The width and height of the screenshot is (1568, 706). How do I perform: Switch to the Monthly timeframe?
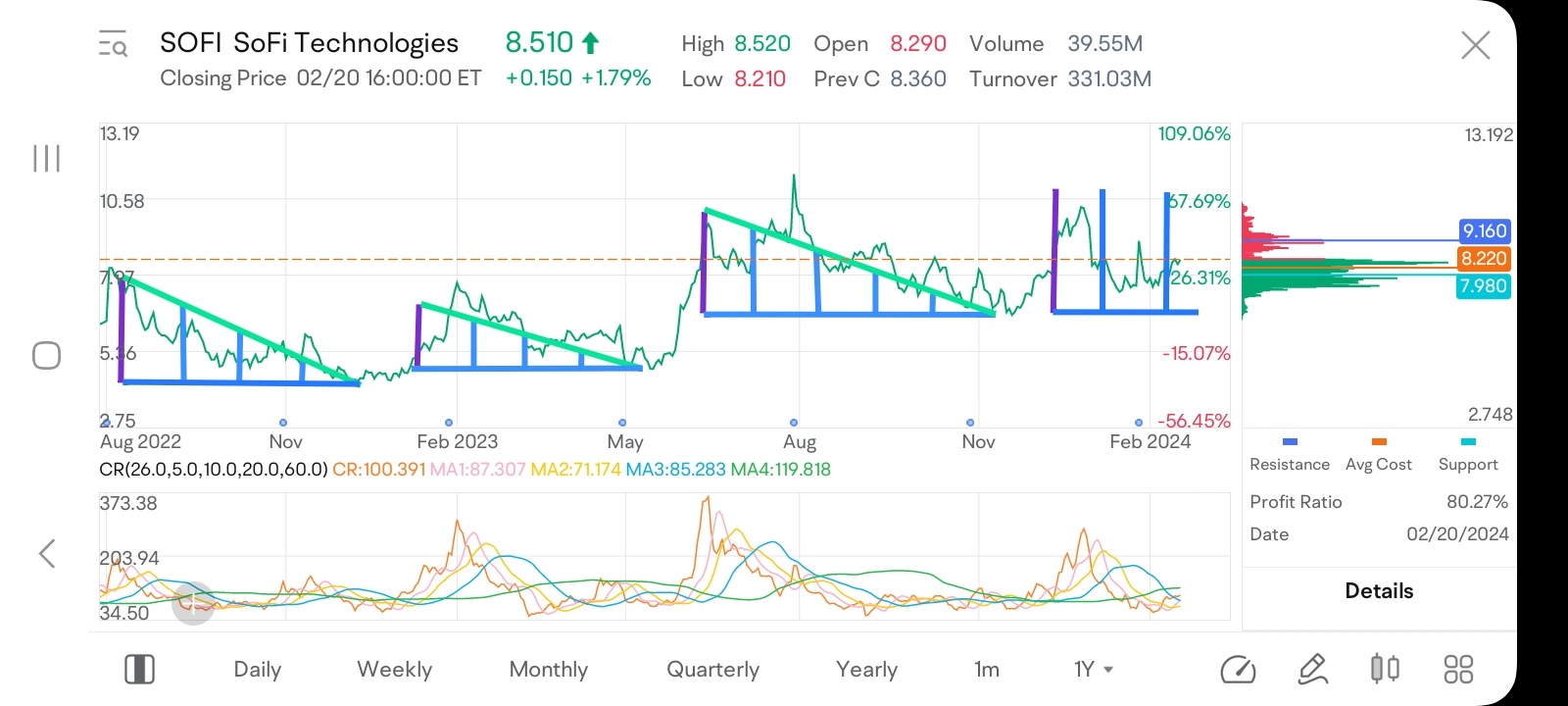click(549, 670)
